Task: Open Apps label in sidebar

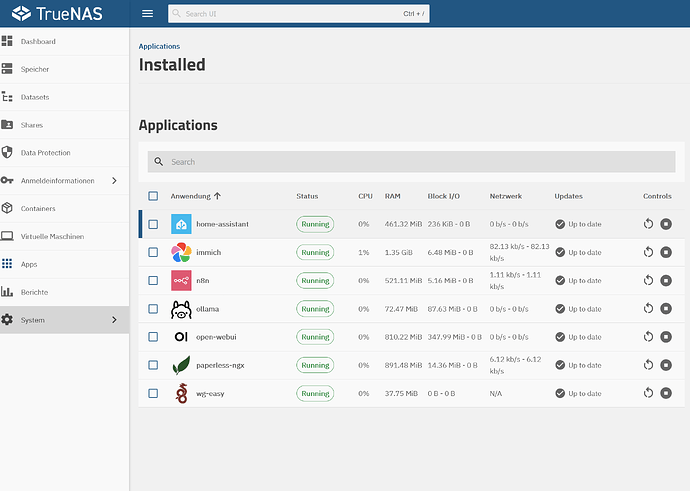Action: click(x=29, y=264)
